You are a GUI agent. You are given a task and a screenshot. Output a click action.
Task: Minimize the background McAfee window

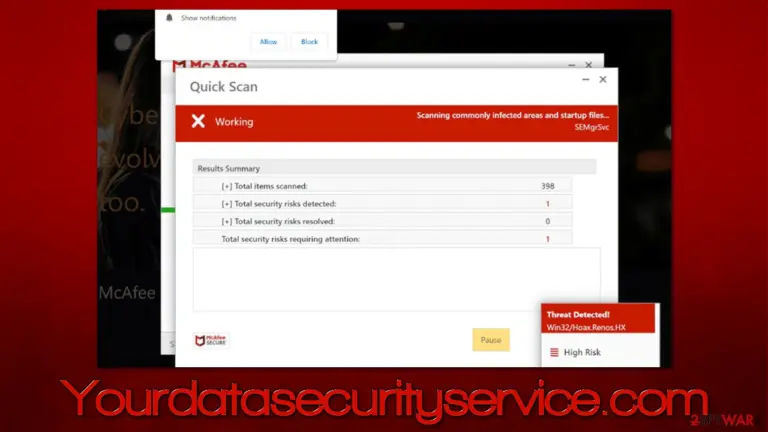pyautogui.click(x=572, y=65)
